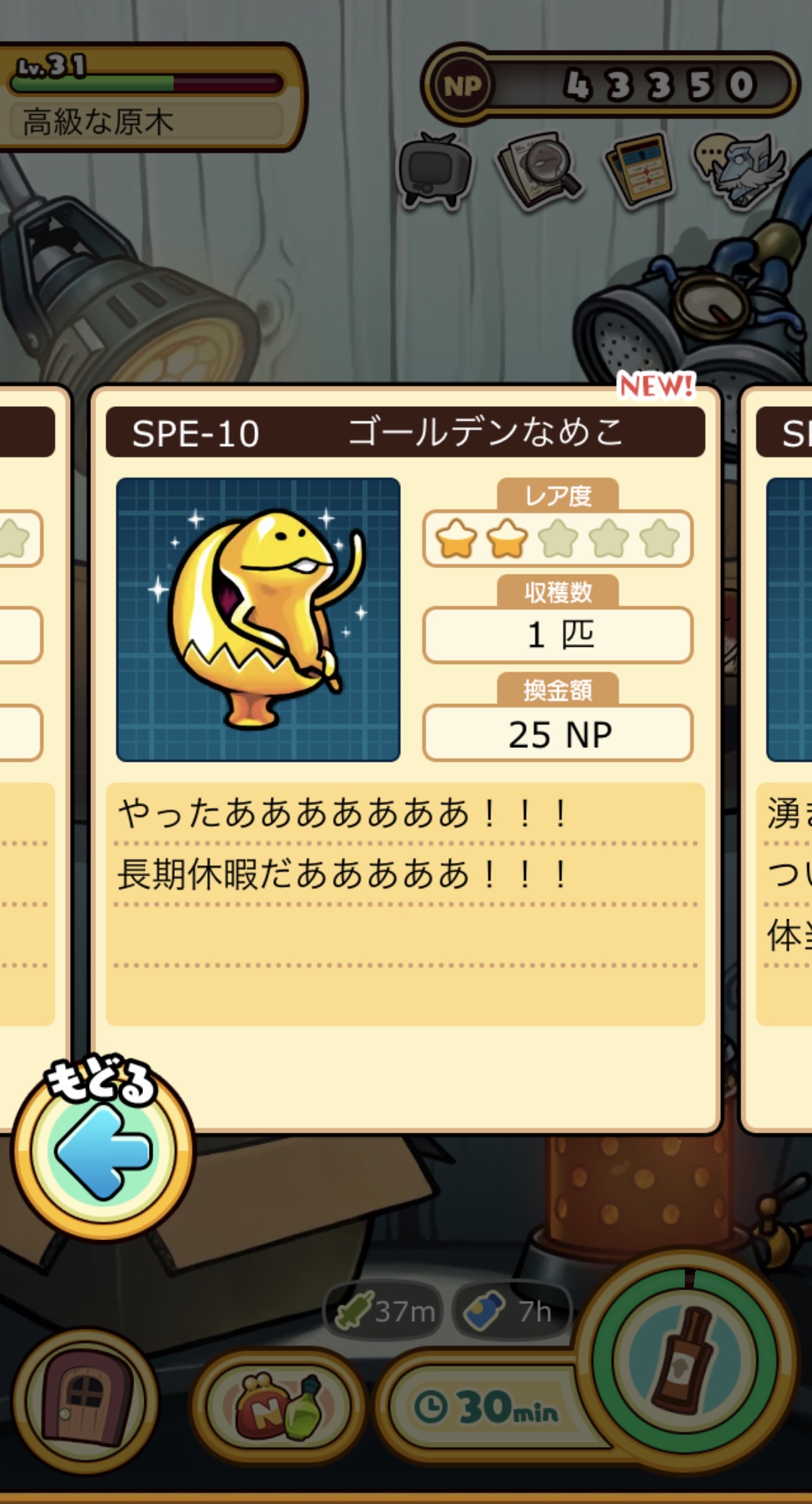Open the magnifying glass newspaper icon
Image resolution: width=812 pixels, height=1504 pixels.
coord(540,171)
